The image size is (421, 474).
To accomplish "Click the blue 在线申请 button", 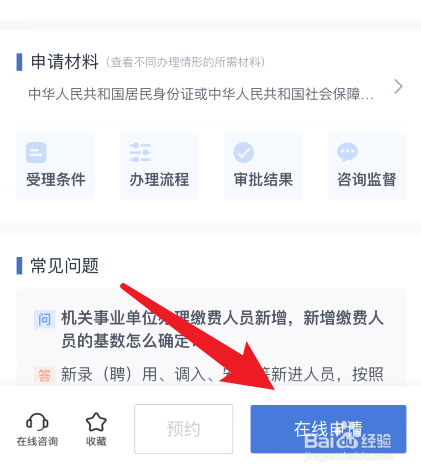I will (328, 429).
